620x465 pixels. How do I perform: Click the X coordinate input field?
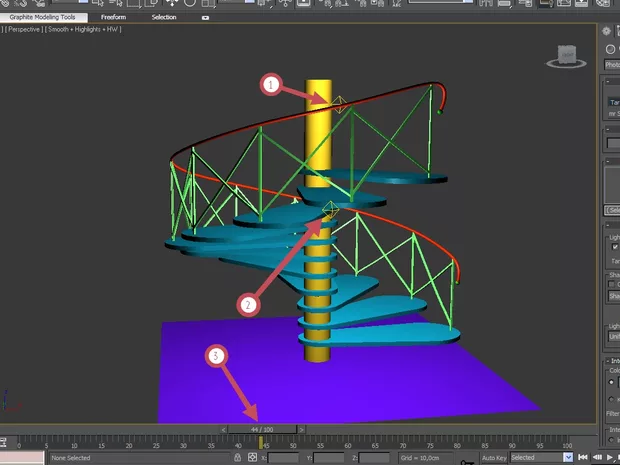[x=284, y=457]
